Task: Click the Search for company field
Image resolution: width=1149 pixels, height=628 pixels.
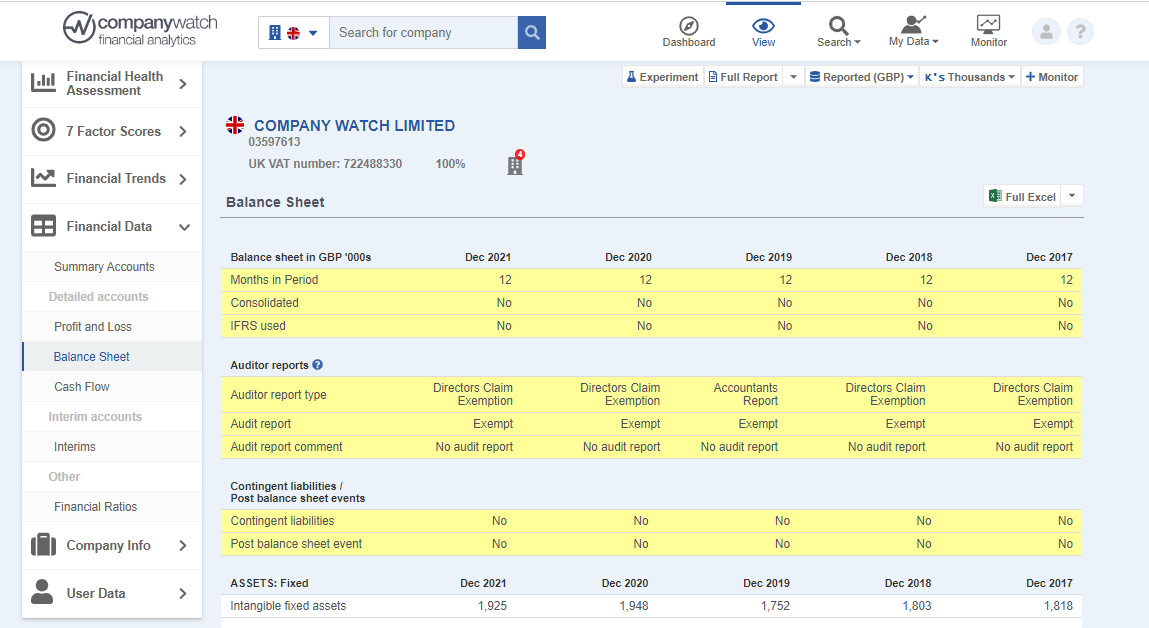Action: pos(424,33)
